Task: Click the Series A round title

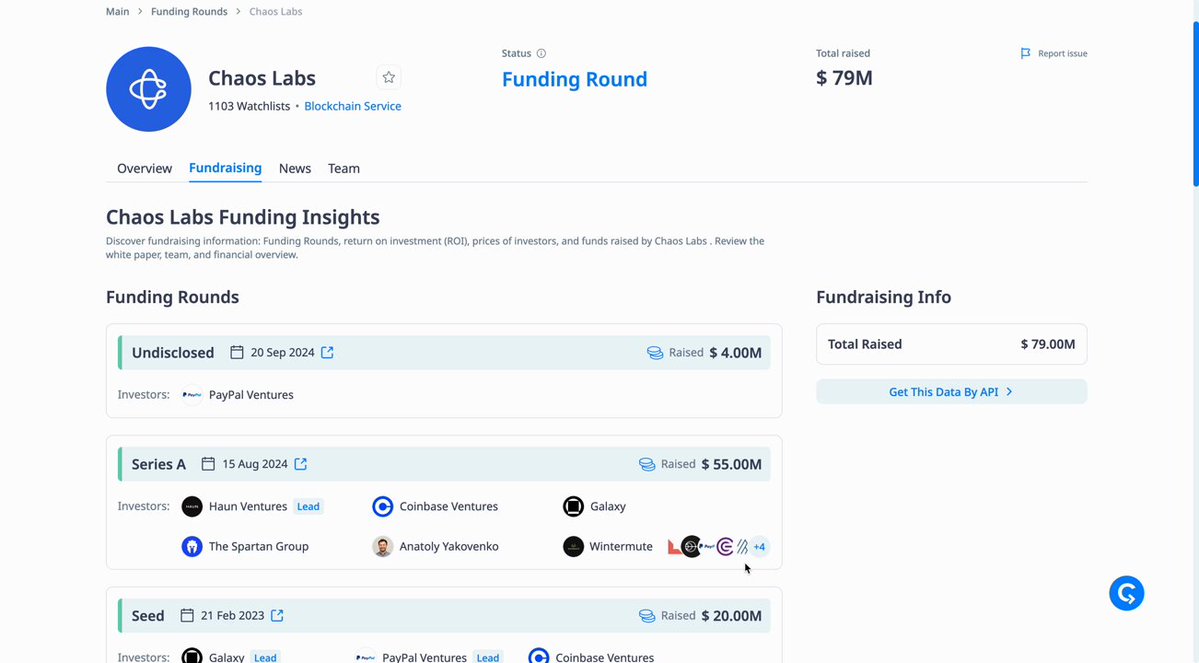Action: tap(158, 464)
